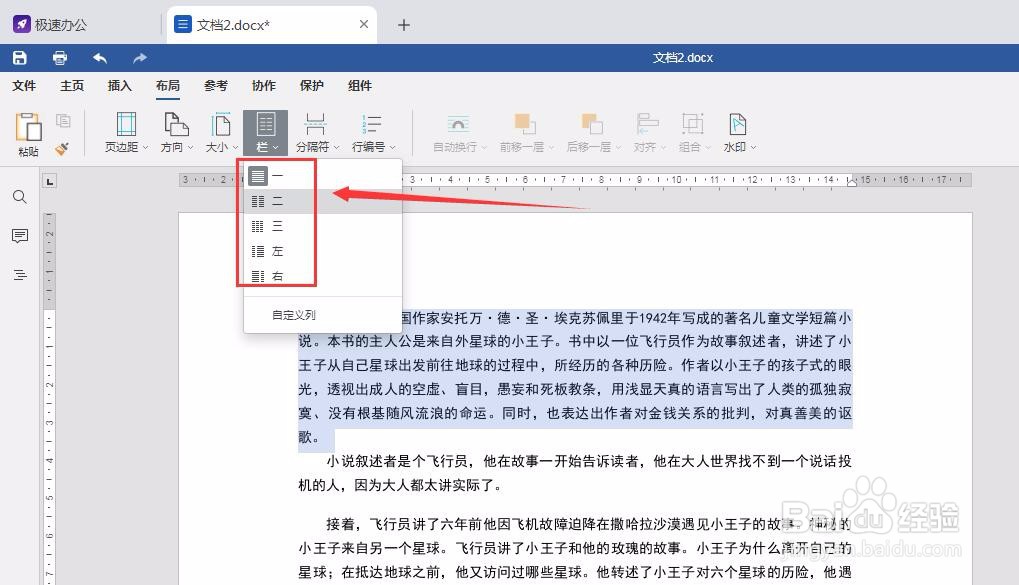Viewport: 1019px width, 585px height.
Task: Open 自定义列 custom columns
Action: point(323,315)
